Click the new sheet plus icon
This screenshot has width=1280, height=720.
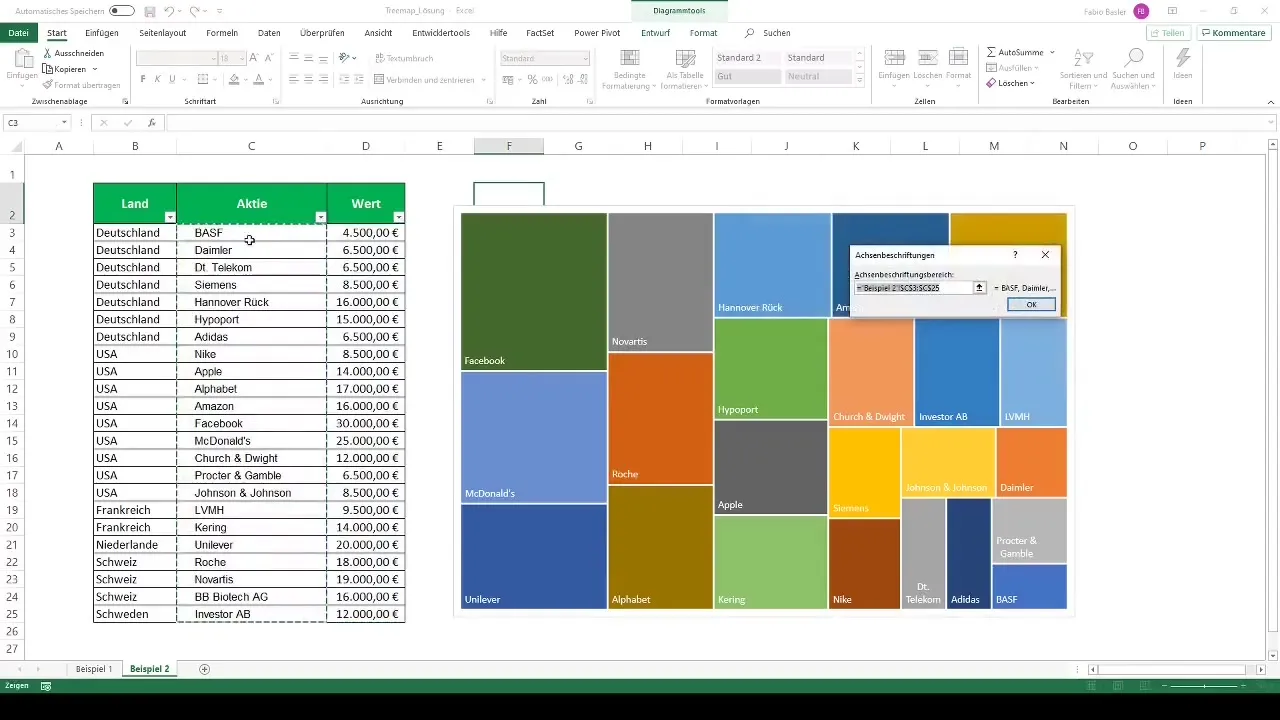(x=205, y=669)
